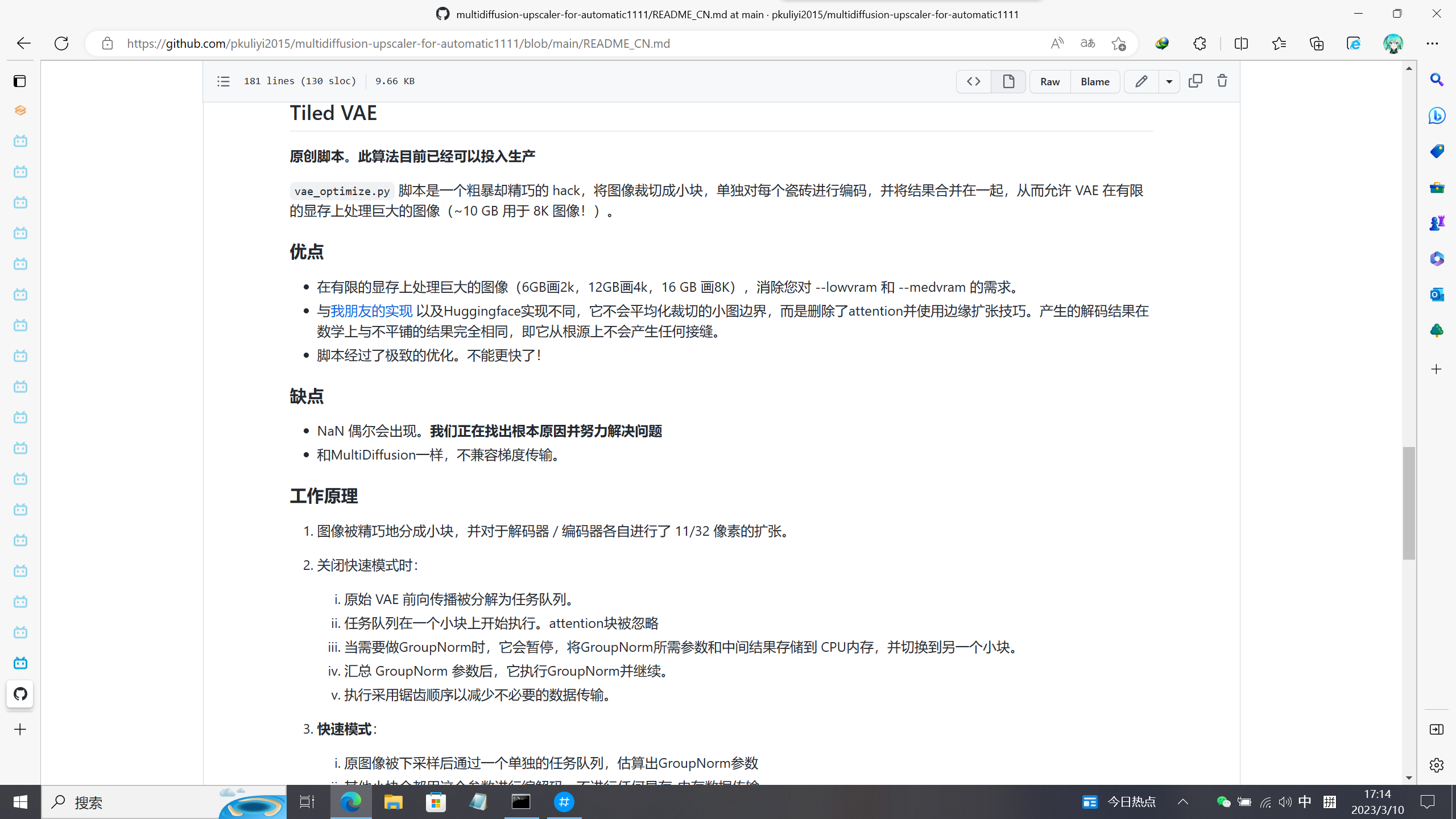Open Bing chat sidebar icon

point(1437,115)
